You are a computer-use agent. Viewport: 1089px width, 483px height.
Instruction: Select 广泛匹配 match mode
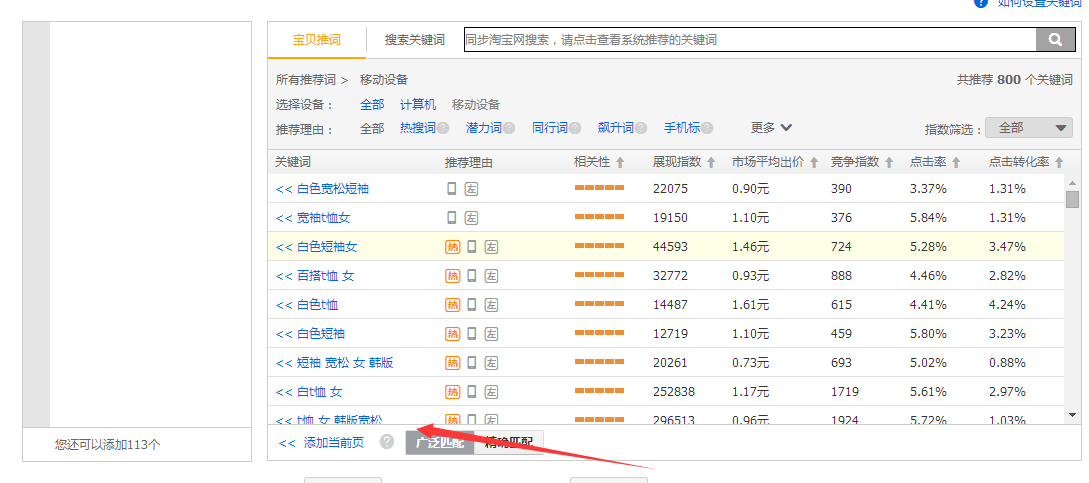pos(440,443)
